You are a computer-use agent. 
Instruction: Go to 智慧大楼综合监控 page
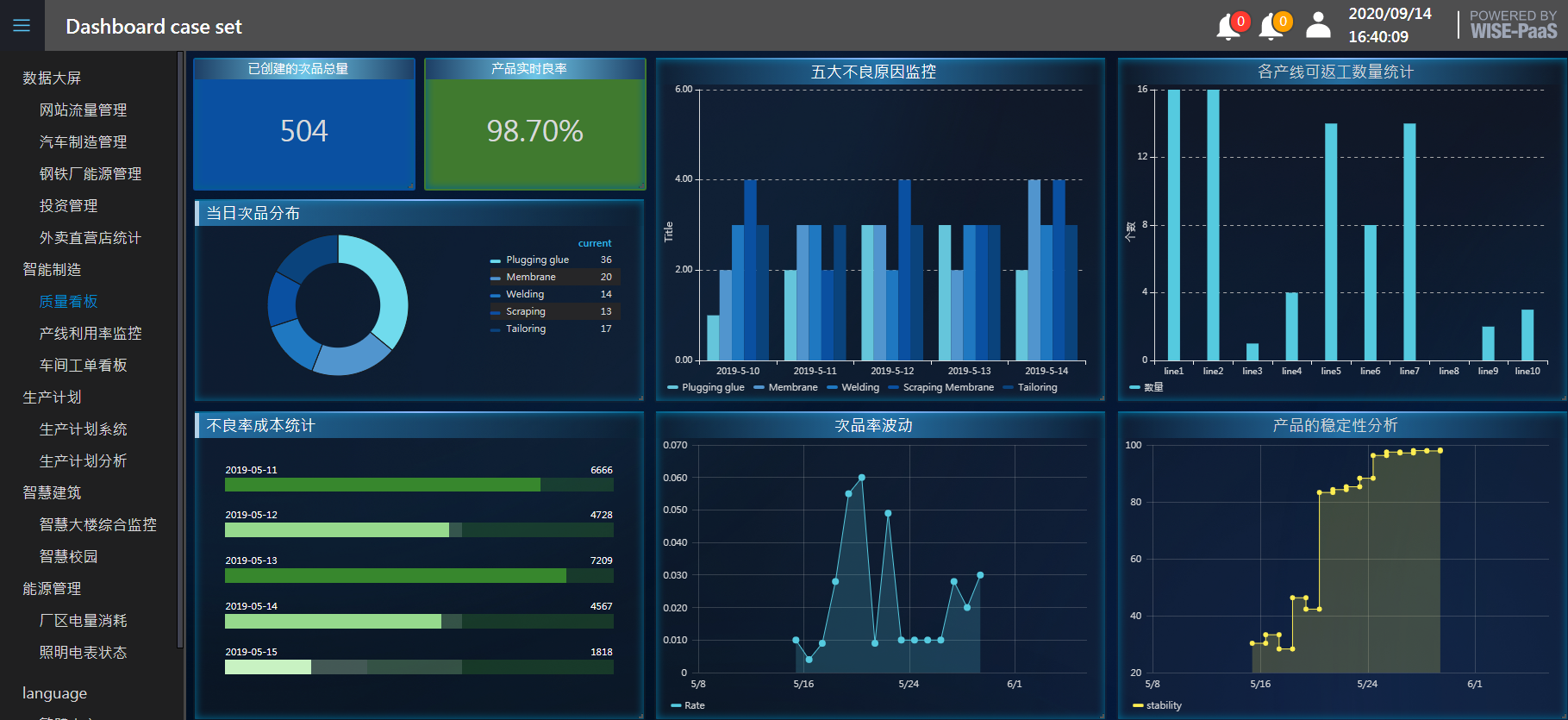coord(97,524)
